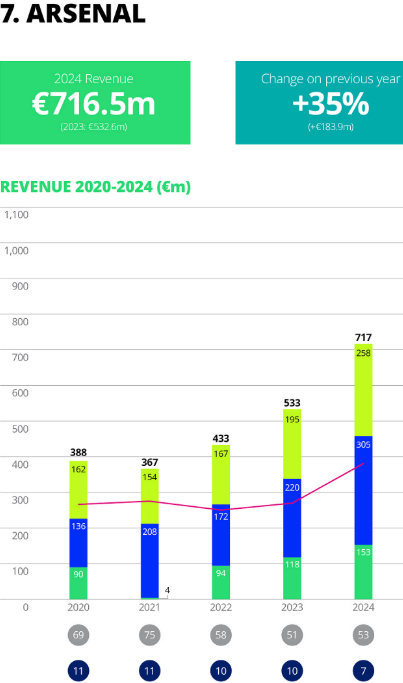The width and height of the screenshot is (403, 683).
Task: Click the 2023 x-axis year label
Action: tap(292, 607)
